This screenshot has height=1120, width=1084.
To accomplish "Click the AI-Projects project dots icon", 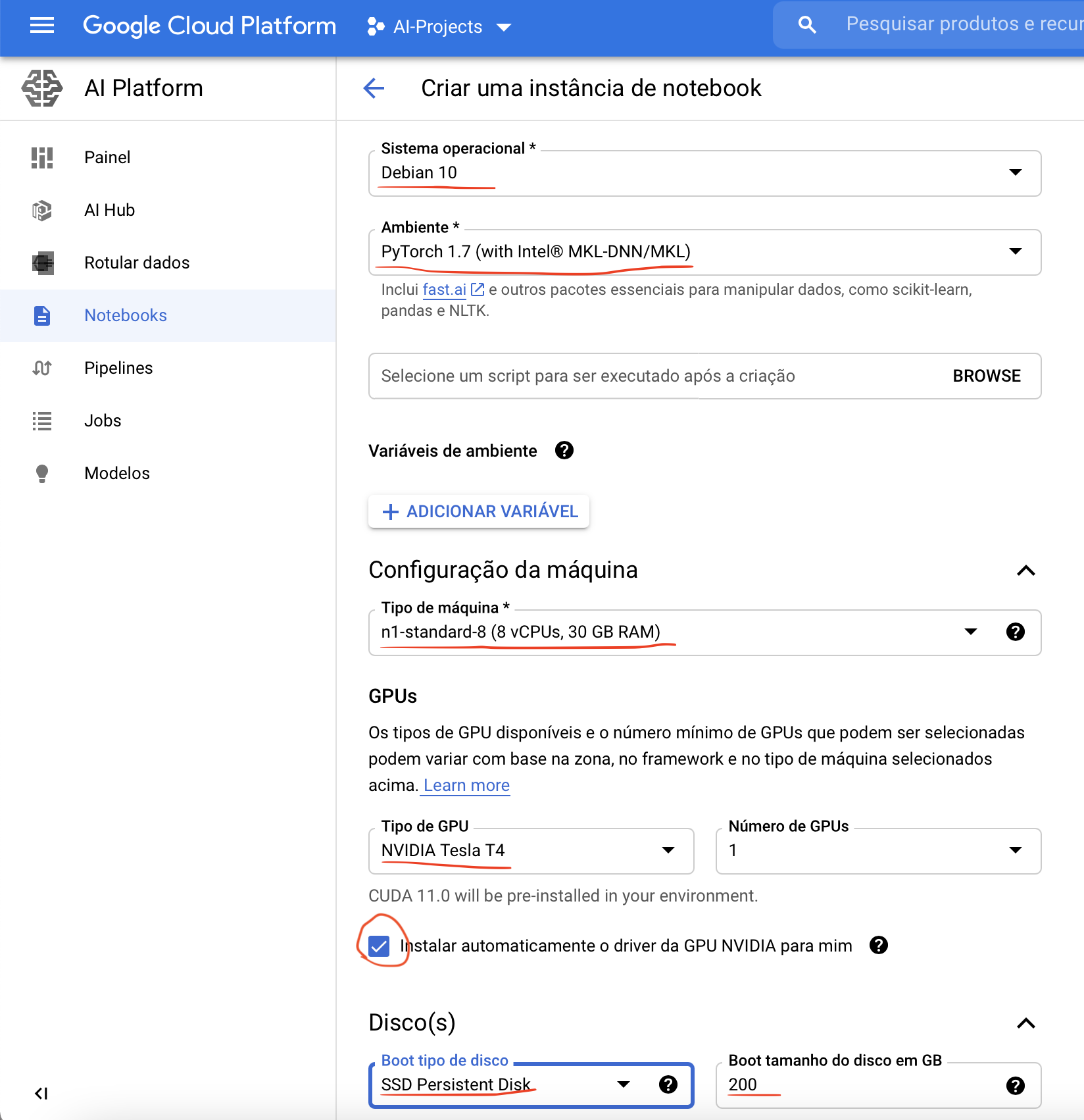I will tap(376, 26).
